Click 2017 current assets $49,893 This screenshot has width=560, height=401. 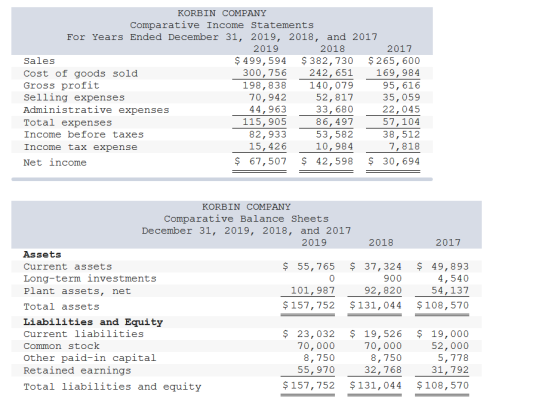pyautogui.click(x=442, y=267)
